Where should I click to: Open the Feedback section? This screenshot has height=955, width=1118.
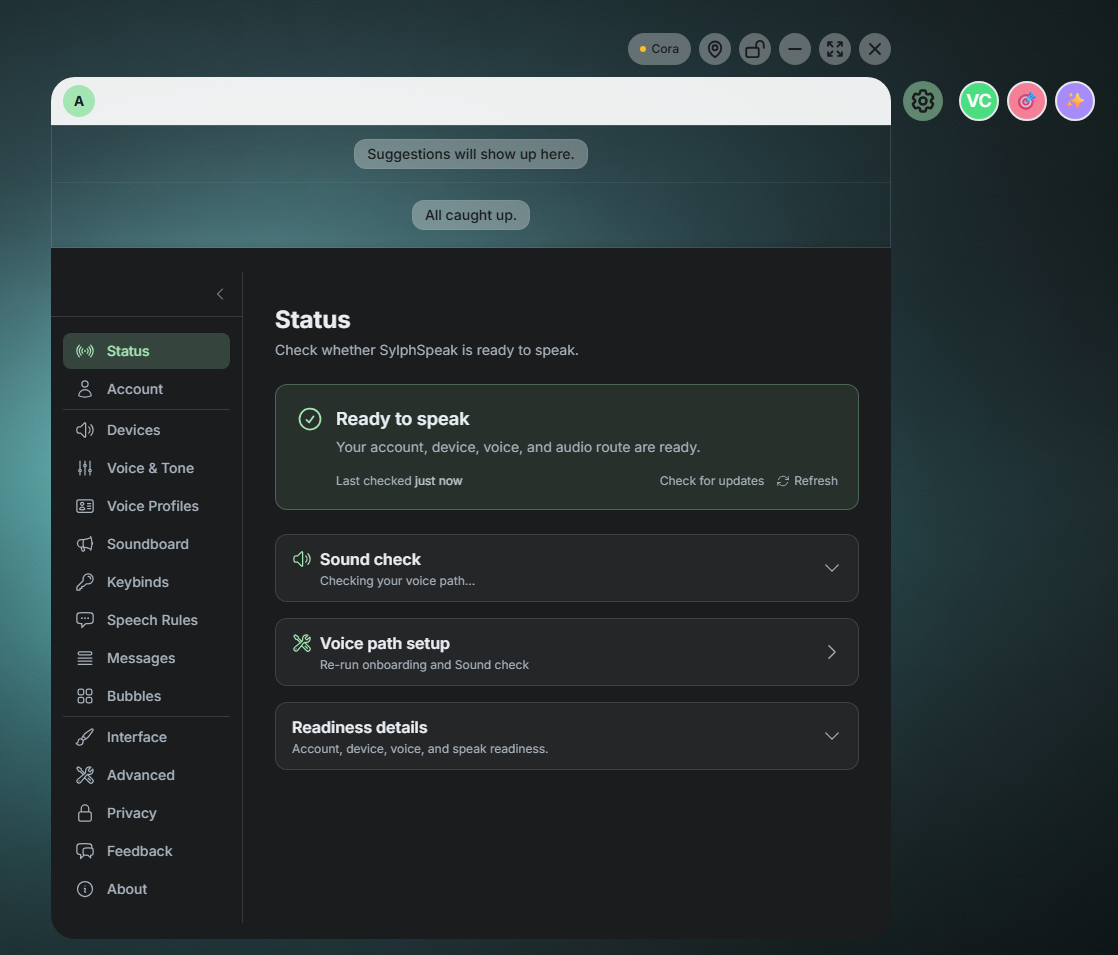click(x=146, y=851)
